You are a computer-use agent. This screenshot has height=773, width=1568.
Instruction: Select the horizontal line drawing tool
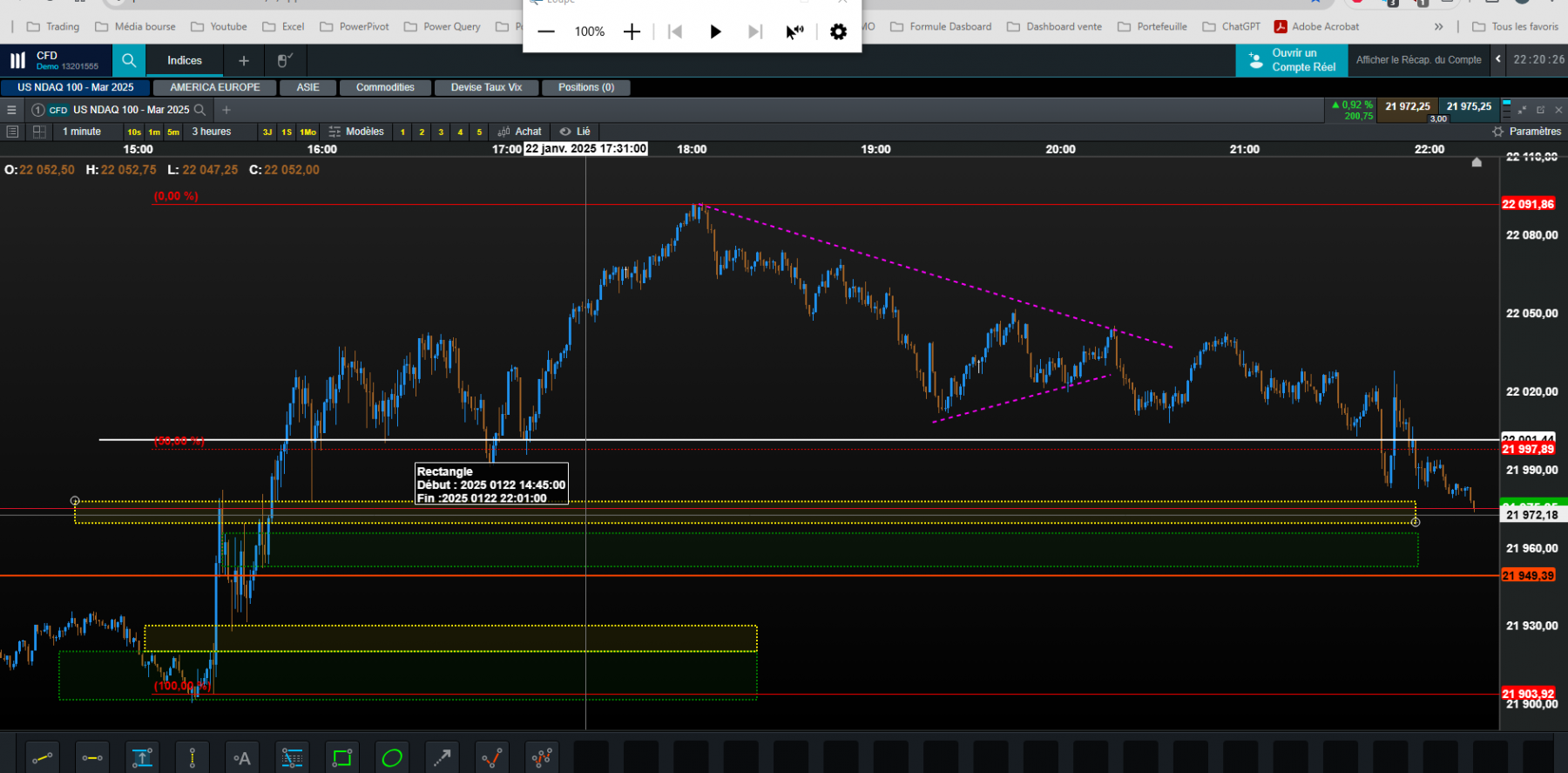pos(92,758)
